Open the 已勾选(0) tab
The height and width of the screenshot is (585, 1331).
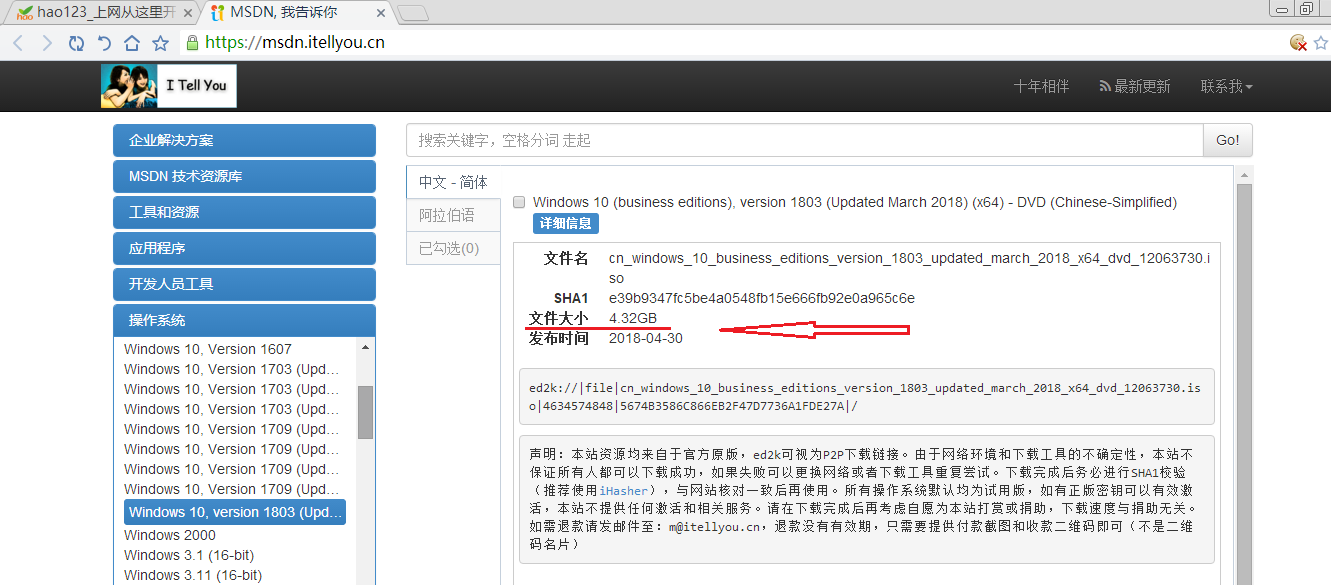[x=449, y=248]
